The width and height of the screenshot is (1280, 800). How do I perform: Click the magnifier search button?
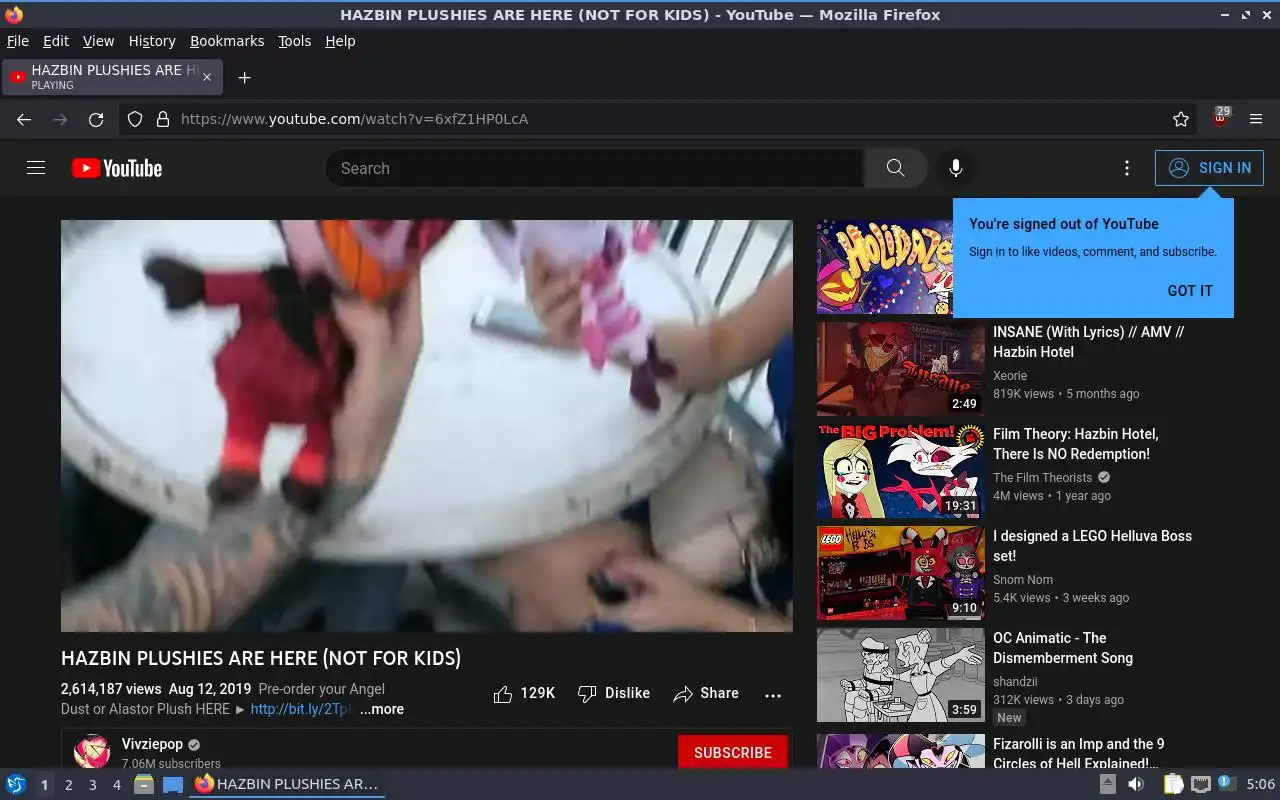tap(895, 168)
